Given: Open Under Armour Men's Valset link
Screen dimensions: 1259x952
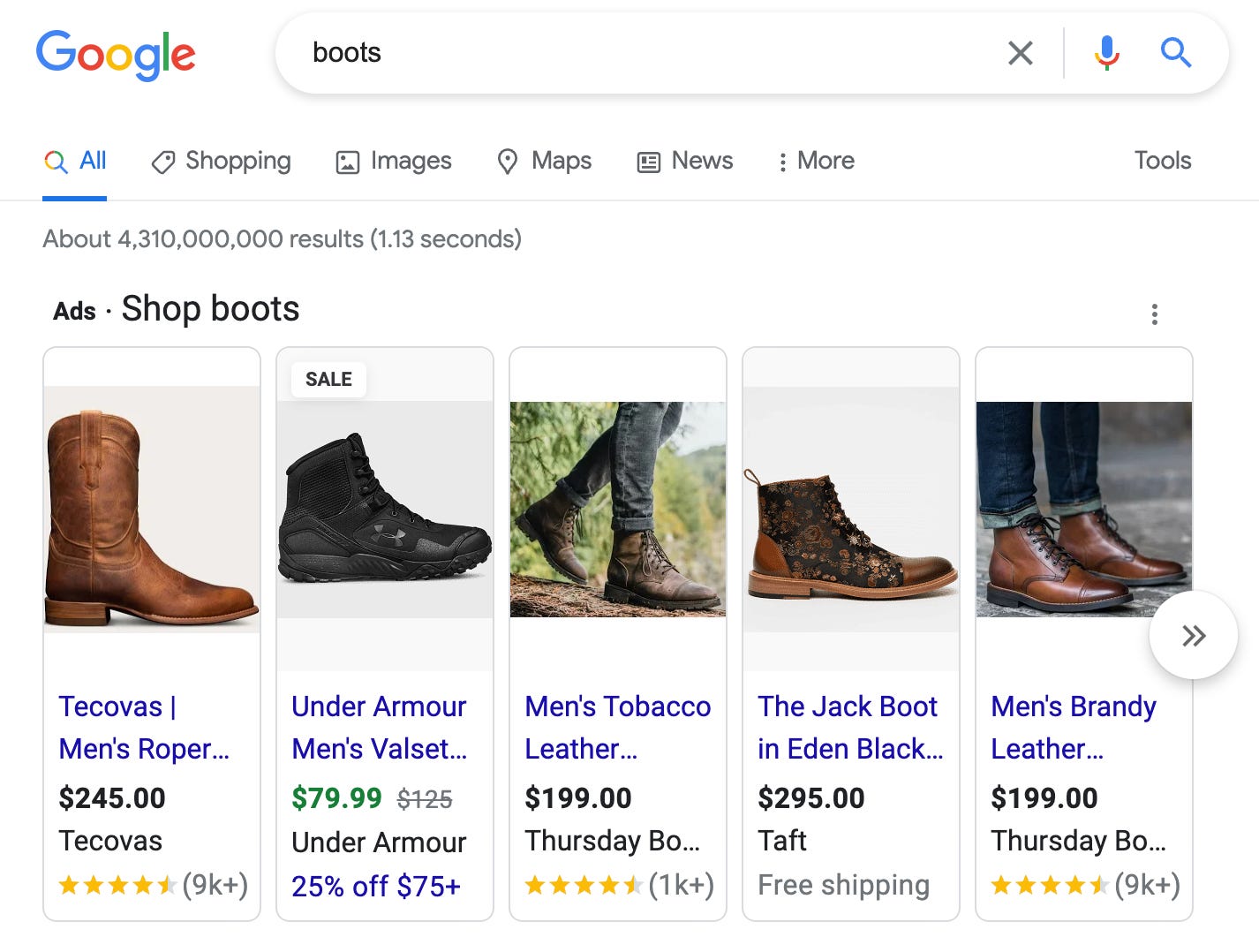Looking at the screenshot, I should coord(380,728).
